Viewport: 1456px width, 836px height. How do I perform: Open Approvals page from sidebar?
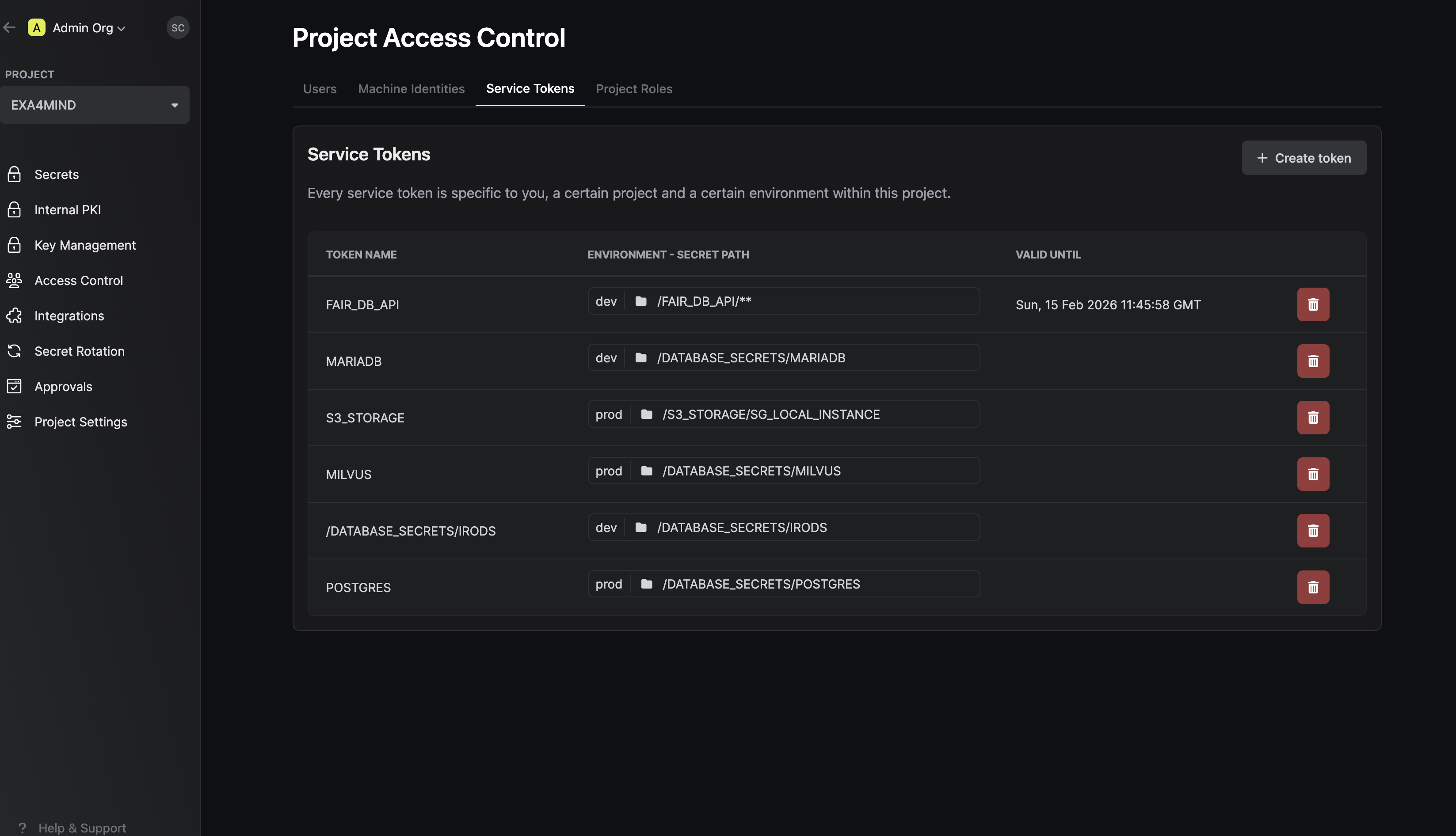(x=63, y=387)
